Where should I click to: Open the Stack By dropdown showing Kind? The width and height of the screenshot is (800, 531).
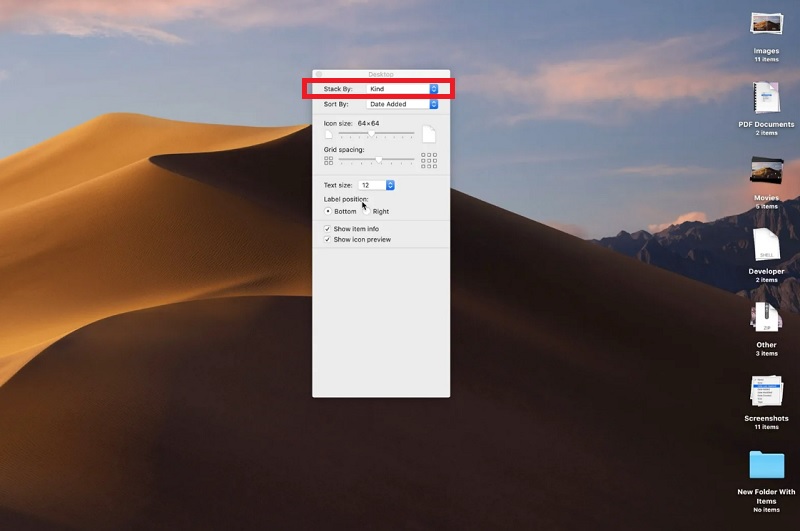[402, 89]
